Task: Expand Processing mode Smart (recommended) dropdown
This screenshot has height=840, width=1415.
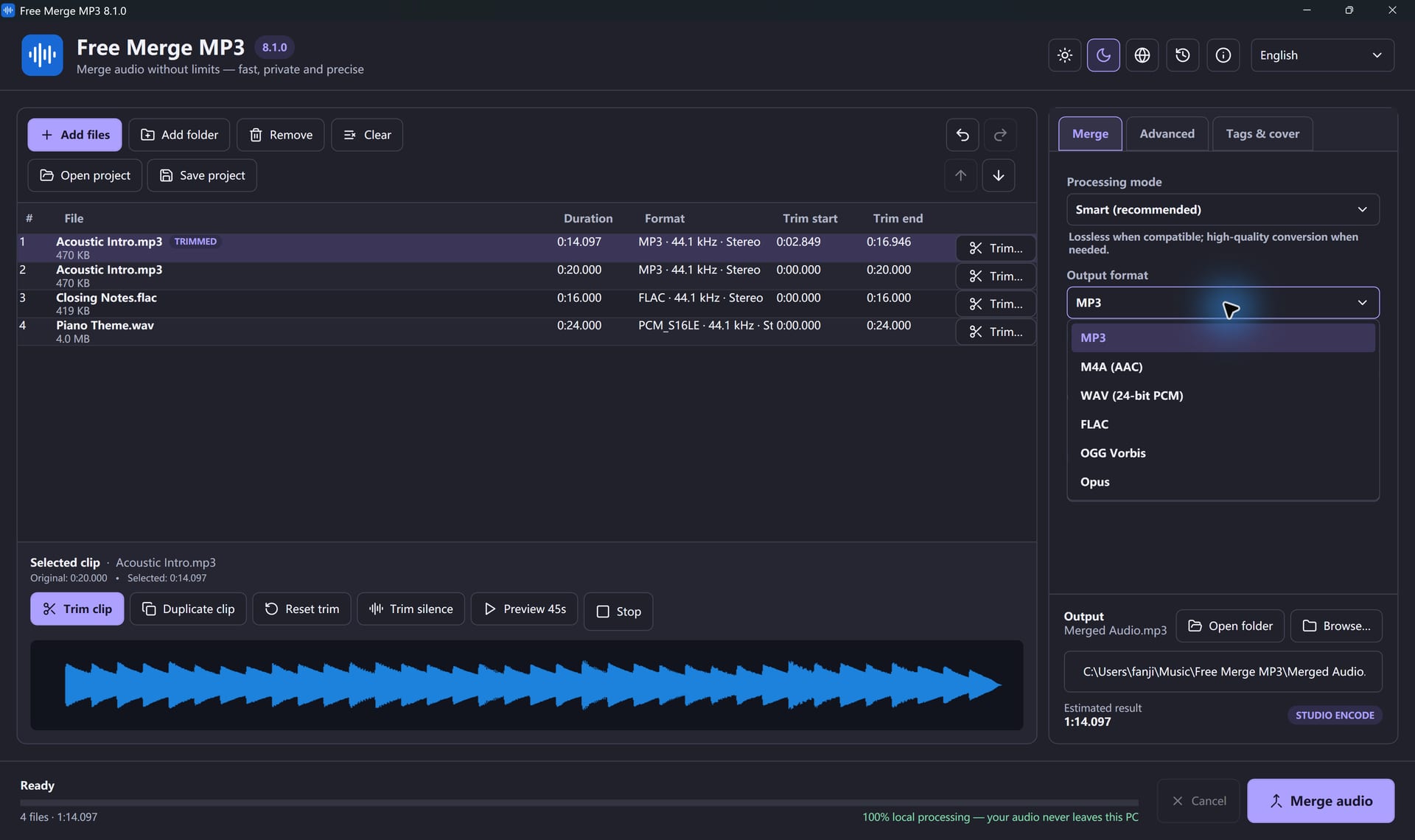Action: coord(1223,209)
